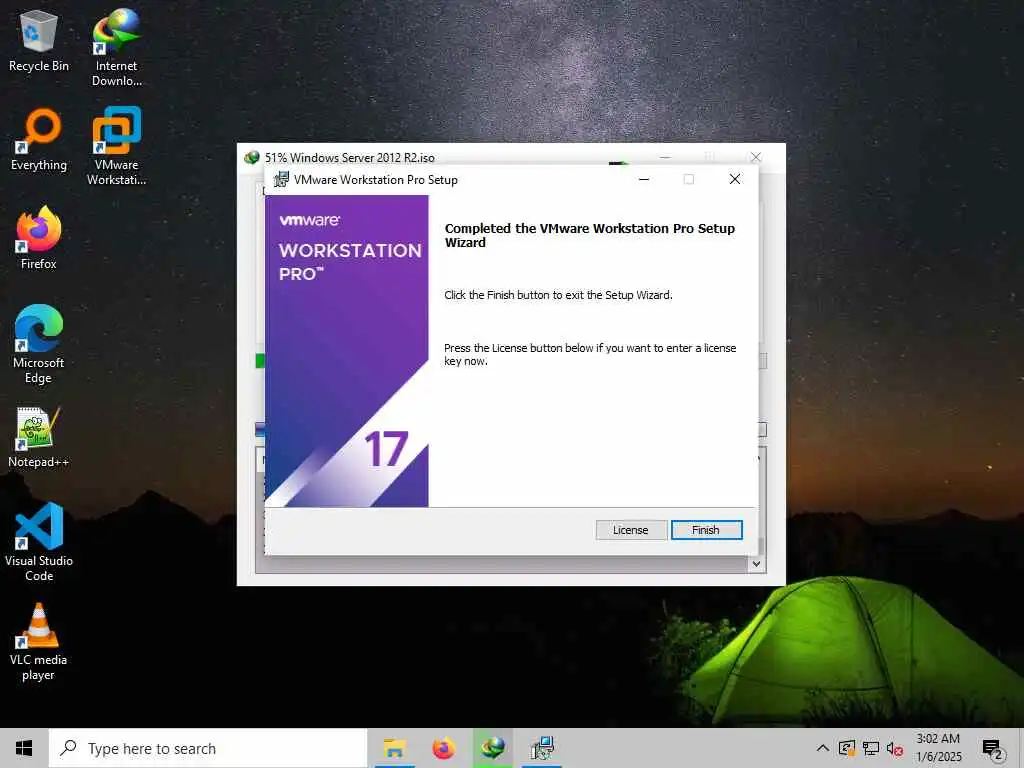Select Visual Studio Code desktop icon
Image resolution: width=1024 pixels, height=768 pixels.
point(39,542)
